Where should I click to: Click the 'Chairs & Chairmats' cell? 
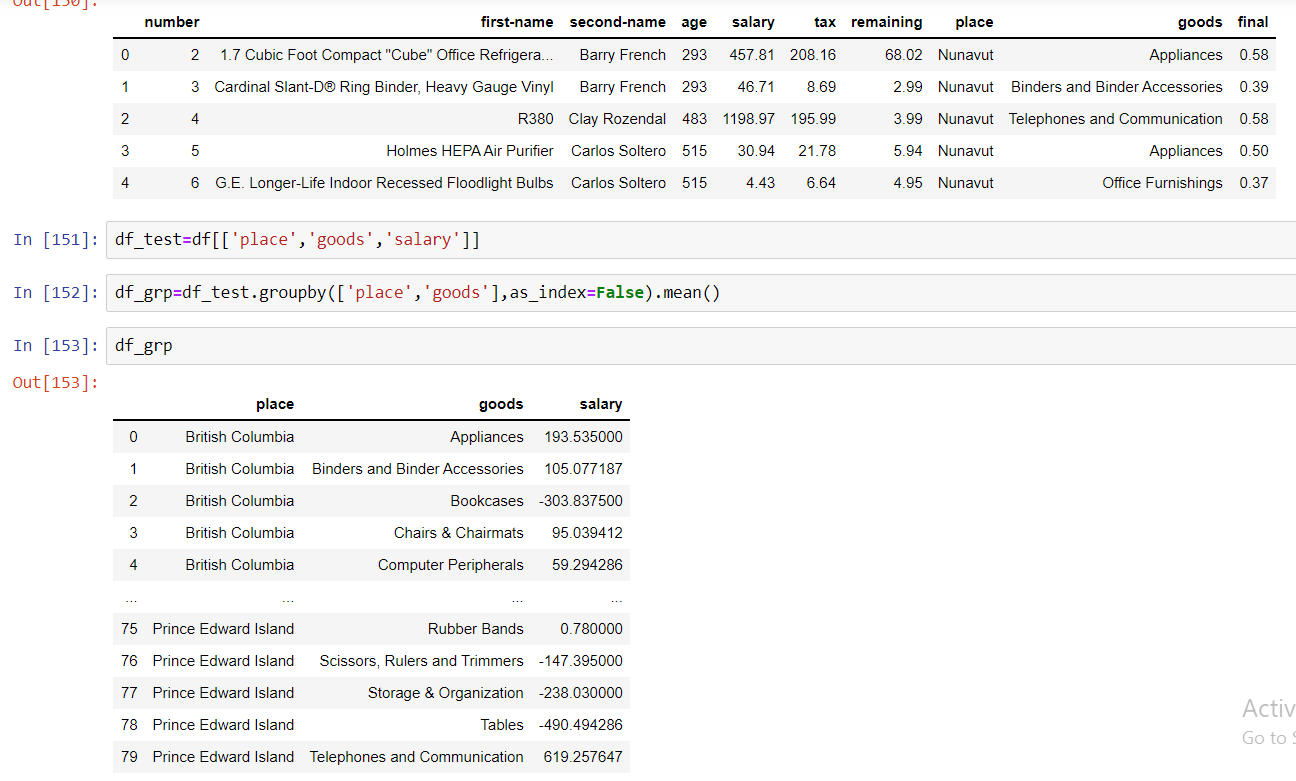point(459,533)
